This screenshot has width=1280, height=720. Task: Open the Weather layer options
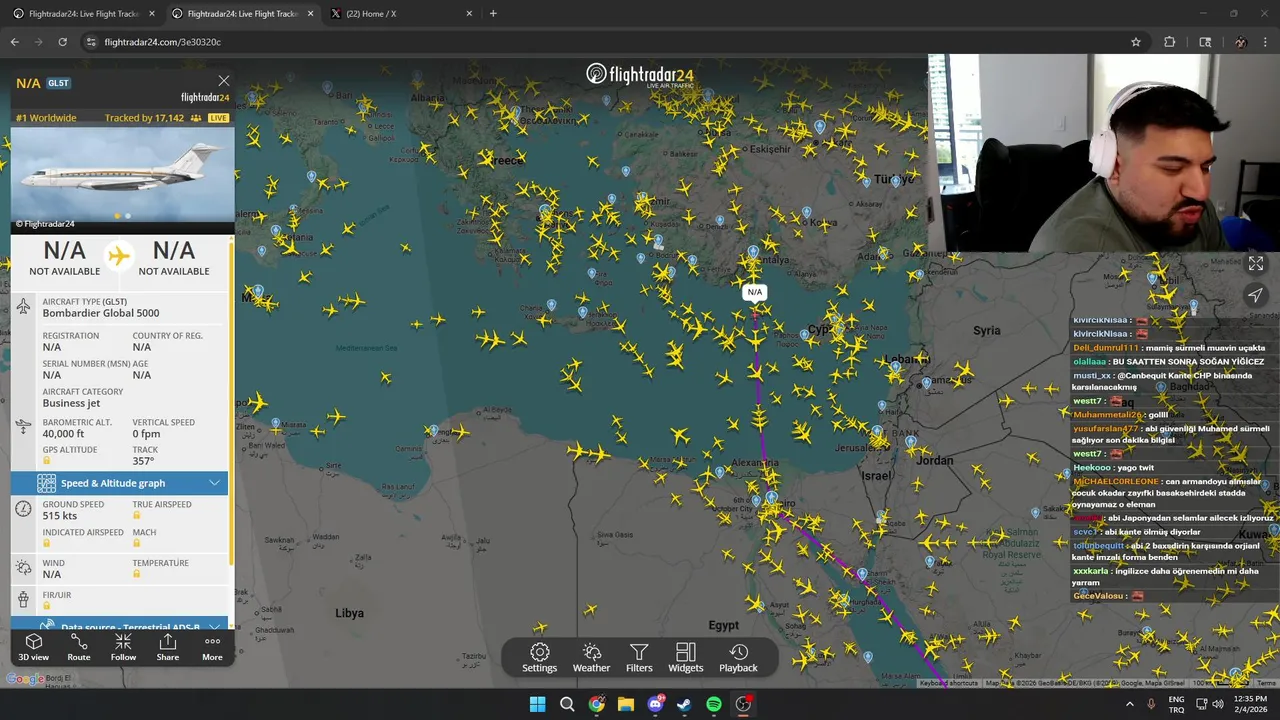591,658
